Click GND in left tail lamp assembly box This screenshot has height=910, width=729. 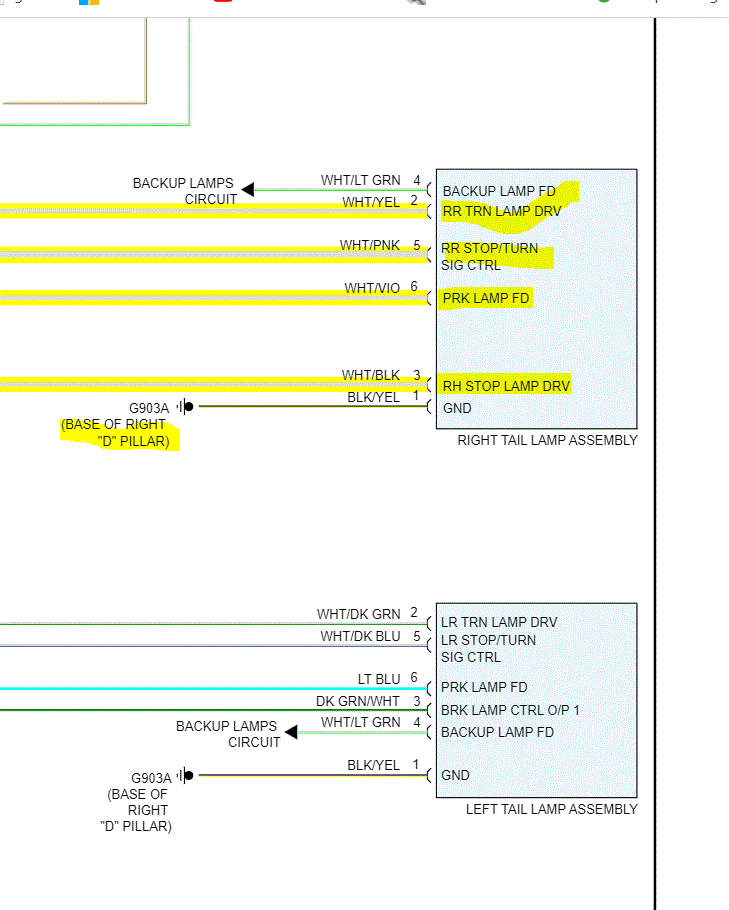click(455, 775)
